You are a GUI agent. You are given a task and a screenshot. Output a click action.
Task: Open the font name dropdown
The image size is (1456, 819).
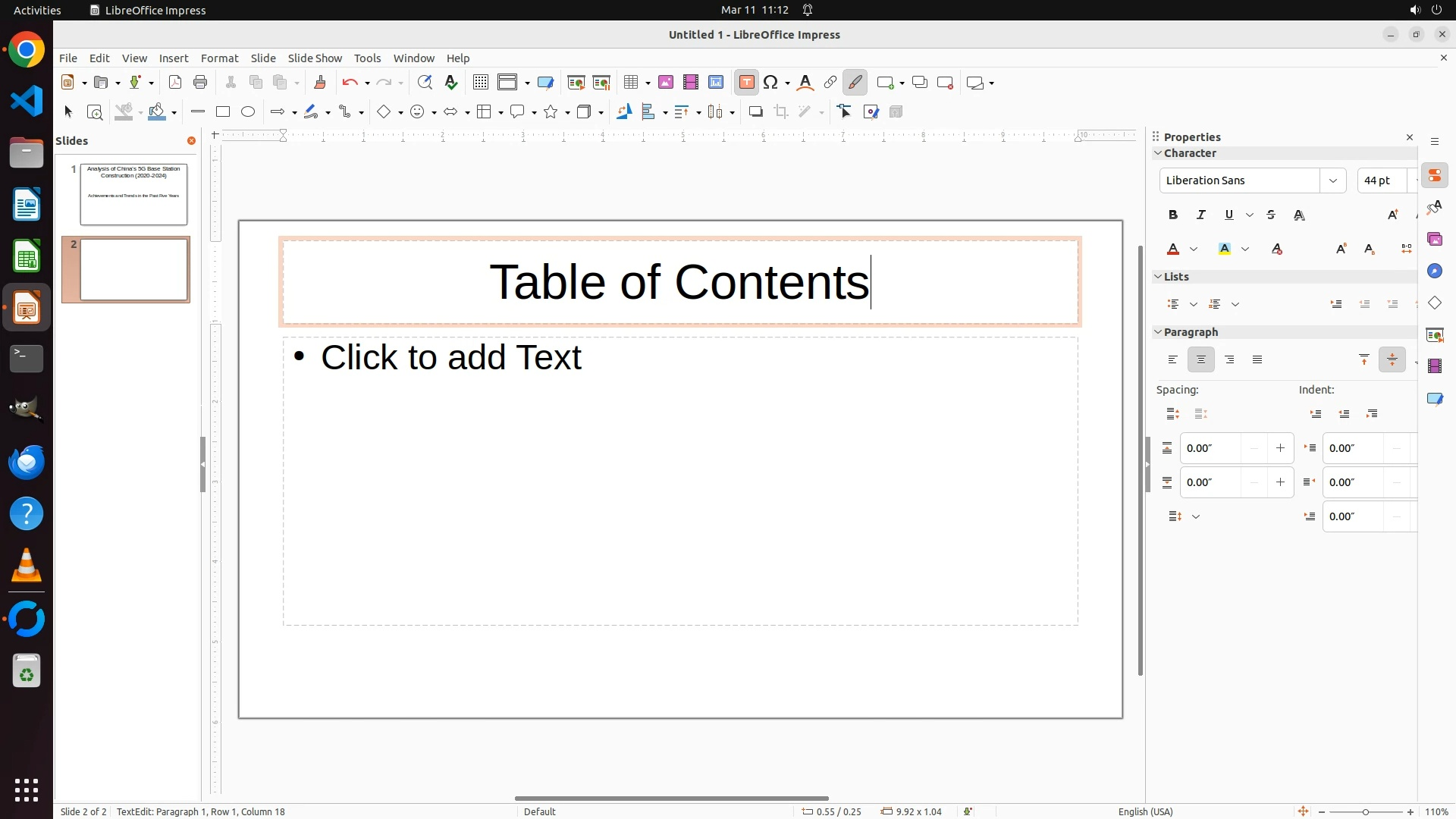[1332, 180]
